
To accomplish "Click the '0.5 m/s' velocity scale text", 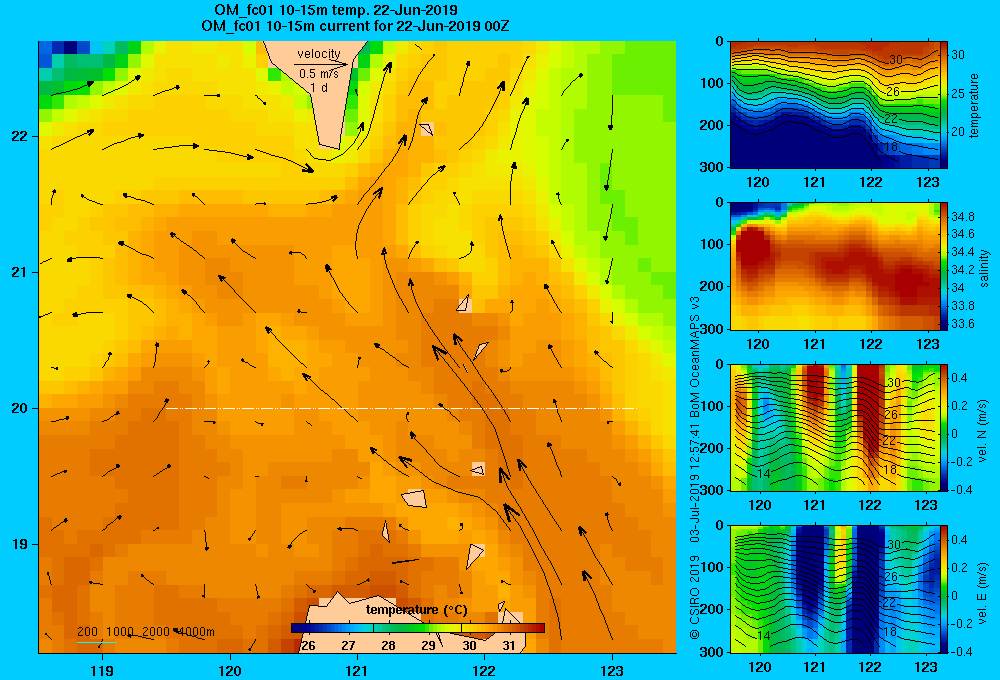I will pos(319,74).
